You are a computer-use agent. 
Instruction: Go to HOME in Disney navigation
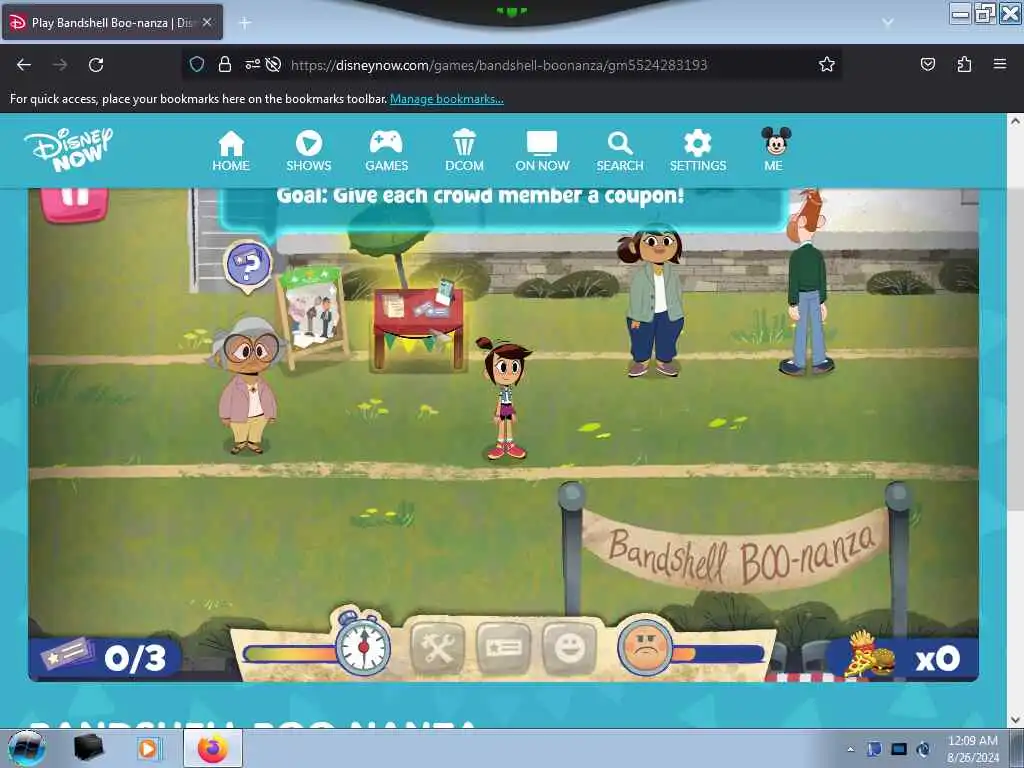pos(231,151)
